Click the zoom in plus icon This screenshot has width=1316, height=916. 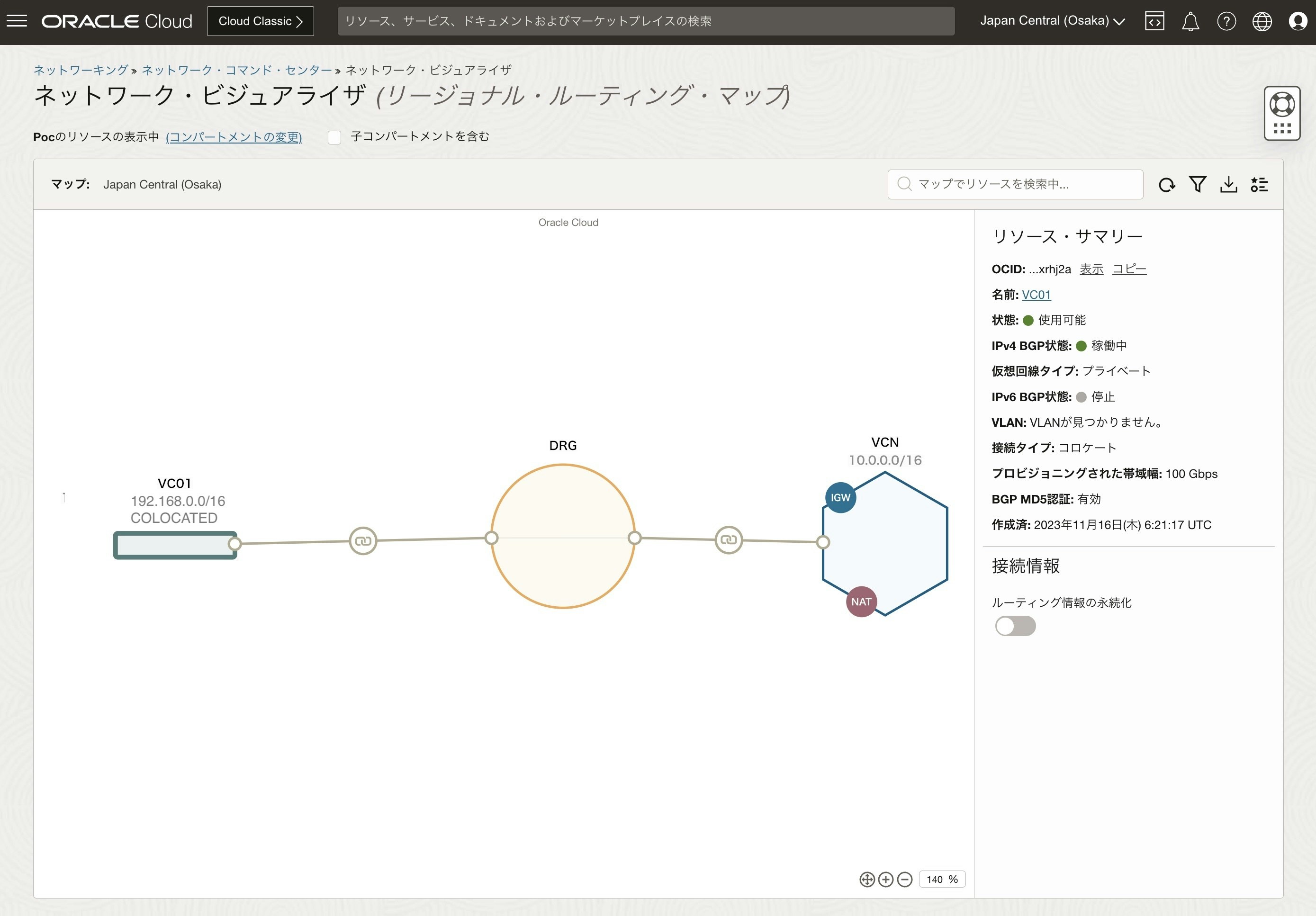click(885, 880)
